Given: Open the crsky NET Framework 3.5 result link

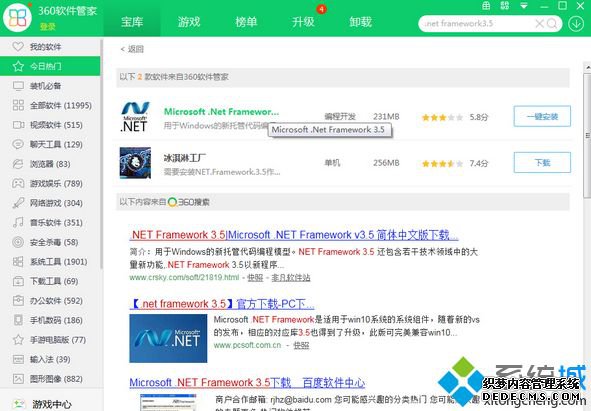Looking at the screenshot, I should point(294,235).
